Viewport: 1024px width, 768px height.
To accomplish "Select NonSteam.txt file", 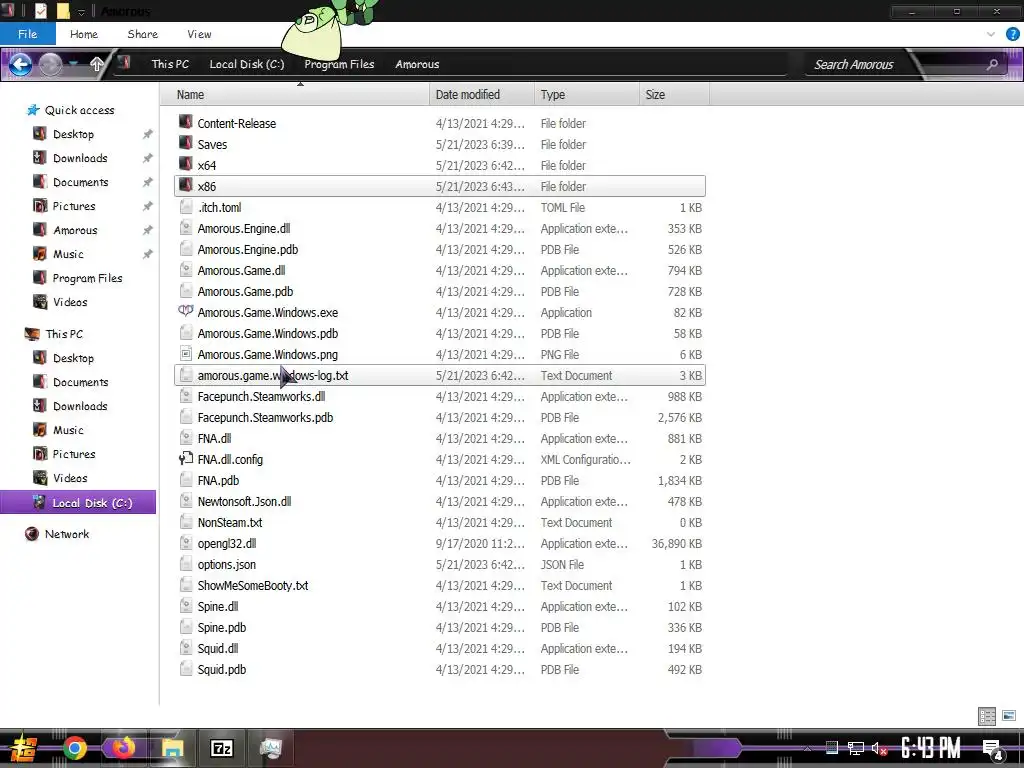I will [x=440, y=522].
